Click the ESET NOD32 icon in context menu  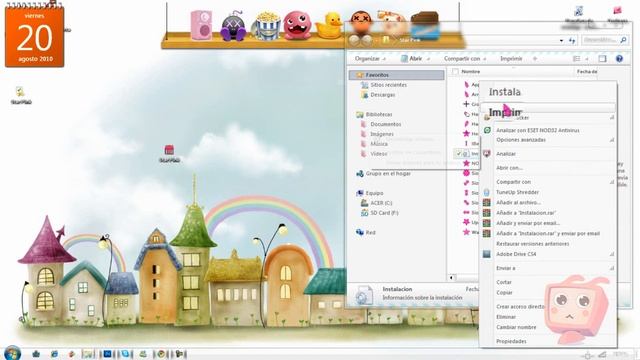[x=487, y=130]
